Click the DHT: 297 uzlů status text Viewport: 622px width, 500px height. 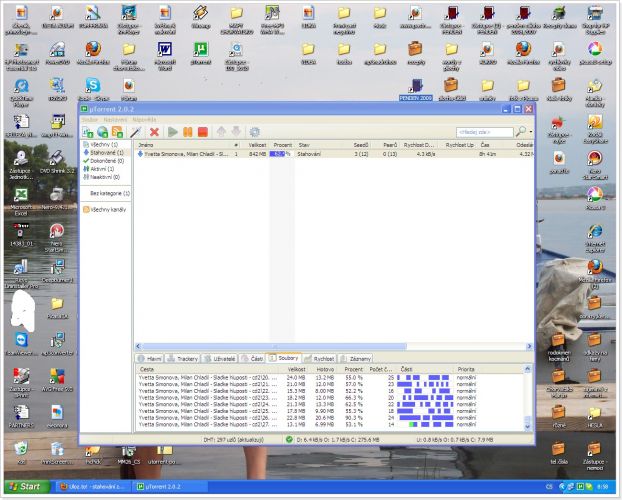[x=234, y=440]
